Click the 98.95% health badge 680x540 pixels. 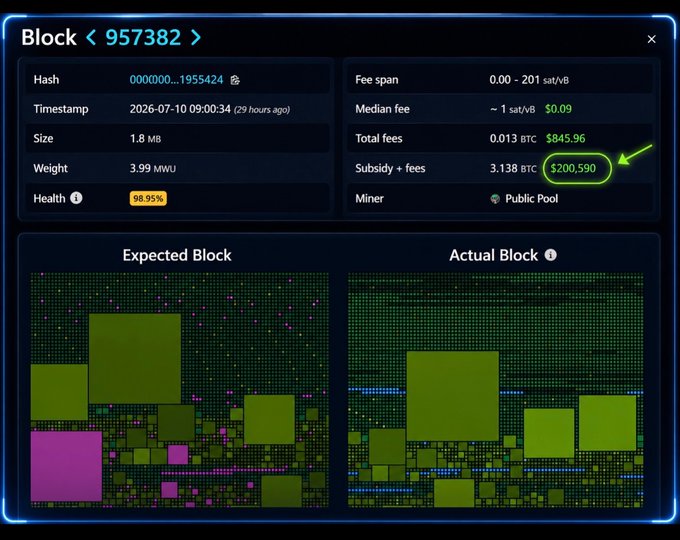(x=148, y=198)
